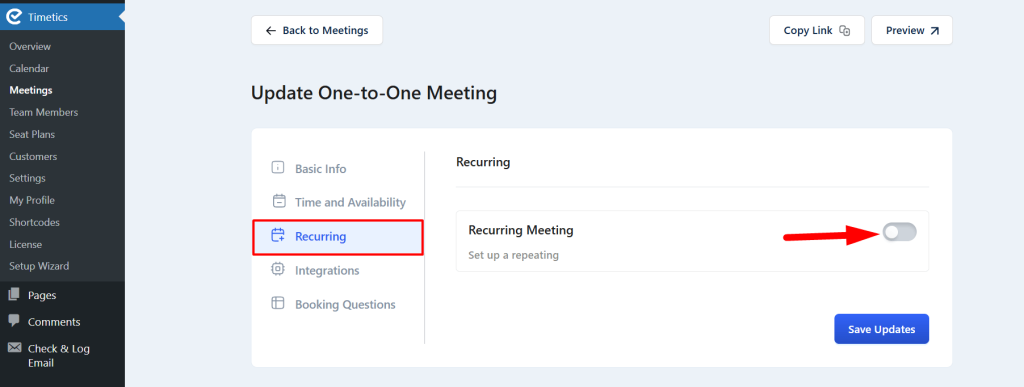Click the Pages icon in sidebar

[x=14, y=295]
